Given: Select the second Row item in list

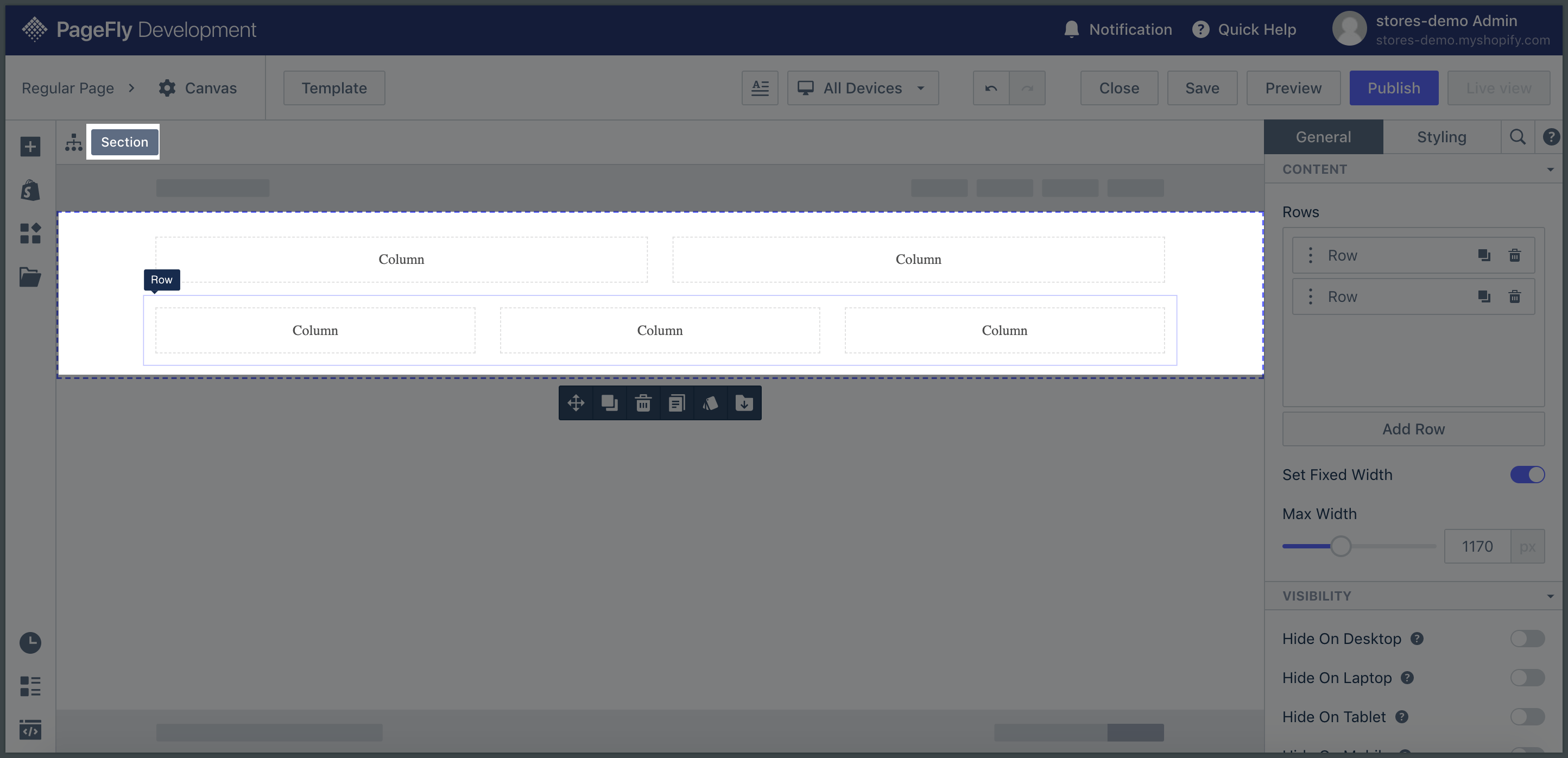Looking at the screenshot, I should [1413, 296].
